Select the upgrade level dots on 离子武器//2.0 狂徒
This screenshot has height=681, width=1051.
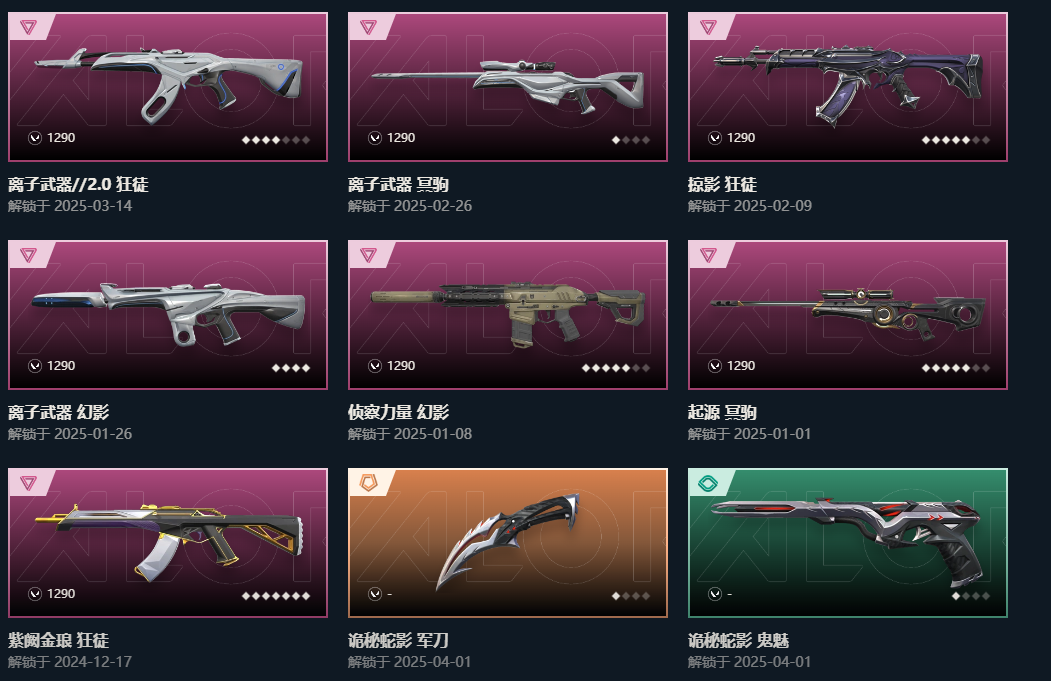point(275,140)
